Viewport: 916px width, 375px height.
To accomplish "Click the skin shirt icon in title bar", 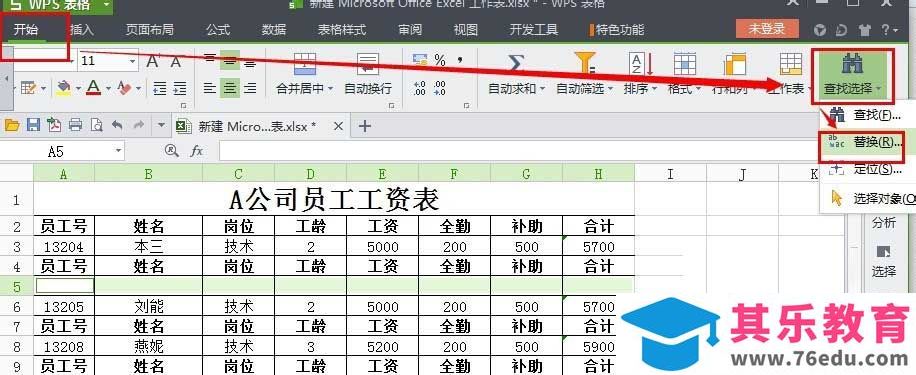I will click(x=865, y=29).
